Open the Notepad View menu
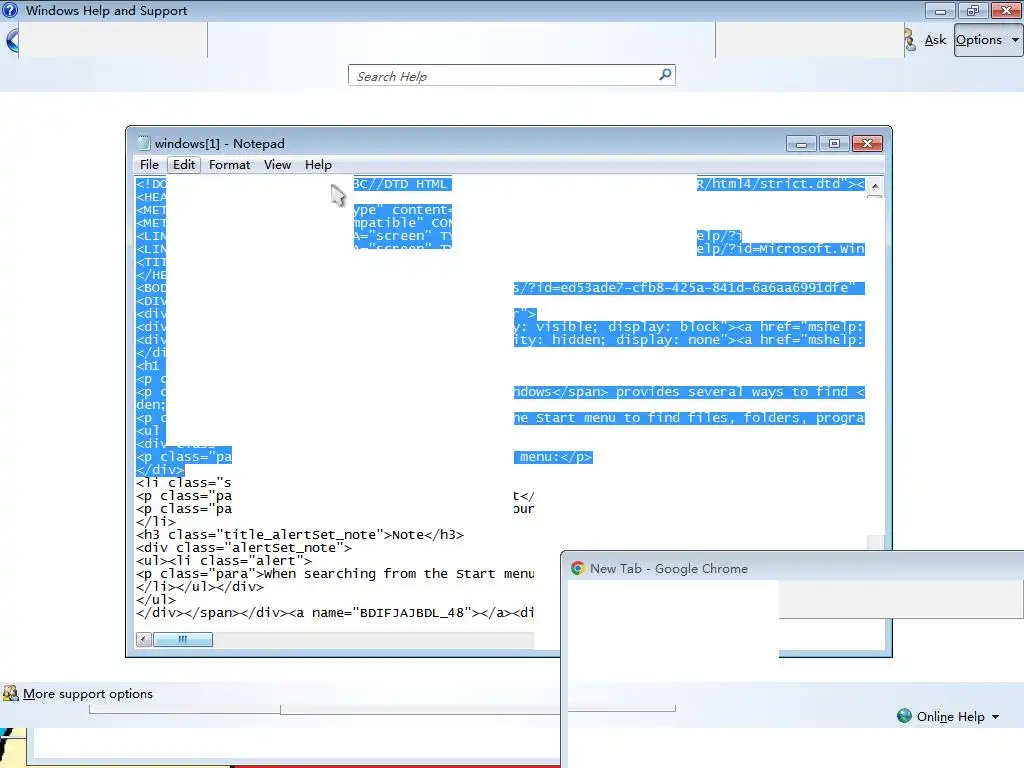 [278, 165]
